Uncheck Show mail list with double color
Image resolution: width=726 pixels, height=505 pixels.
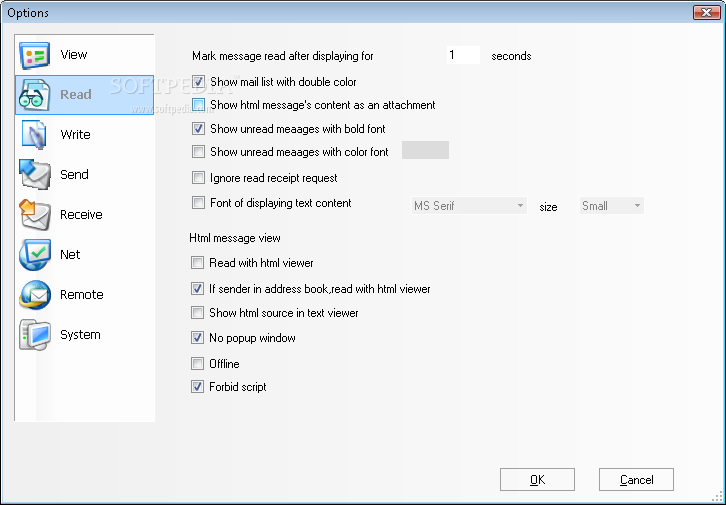(198, 82)
